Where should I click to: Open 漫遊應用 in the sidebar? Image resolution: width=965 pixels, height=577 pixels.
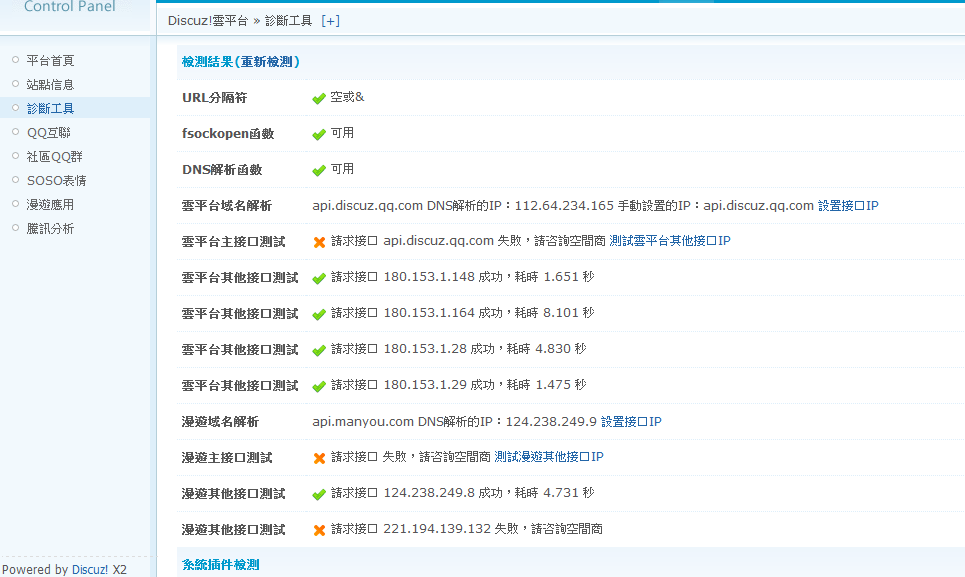pos(50,204)
